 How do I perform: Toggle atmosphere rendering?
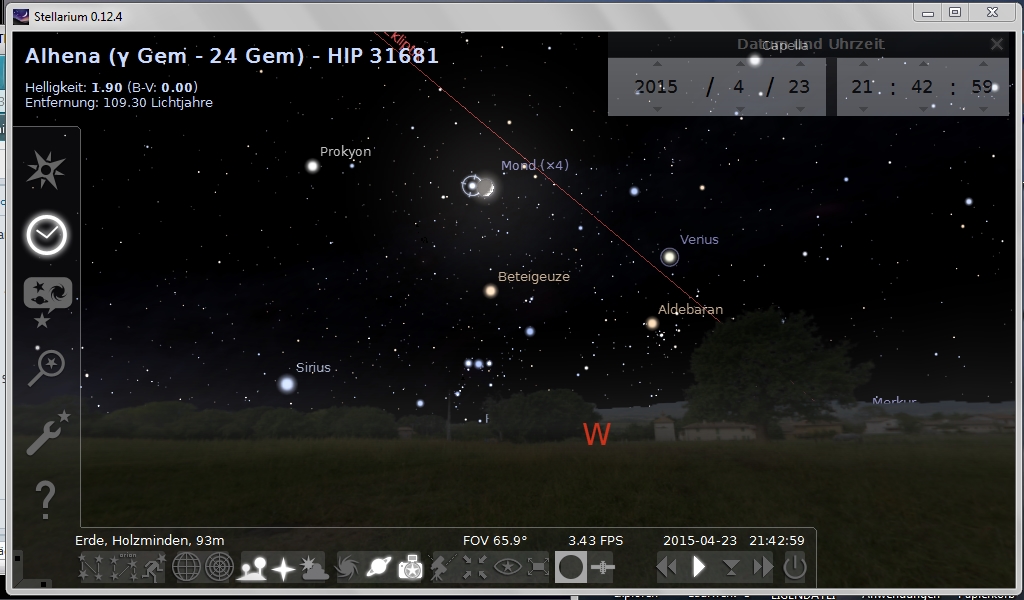pos(315,568)
